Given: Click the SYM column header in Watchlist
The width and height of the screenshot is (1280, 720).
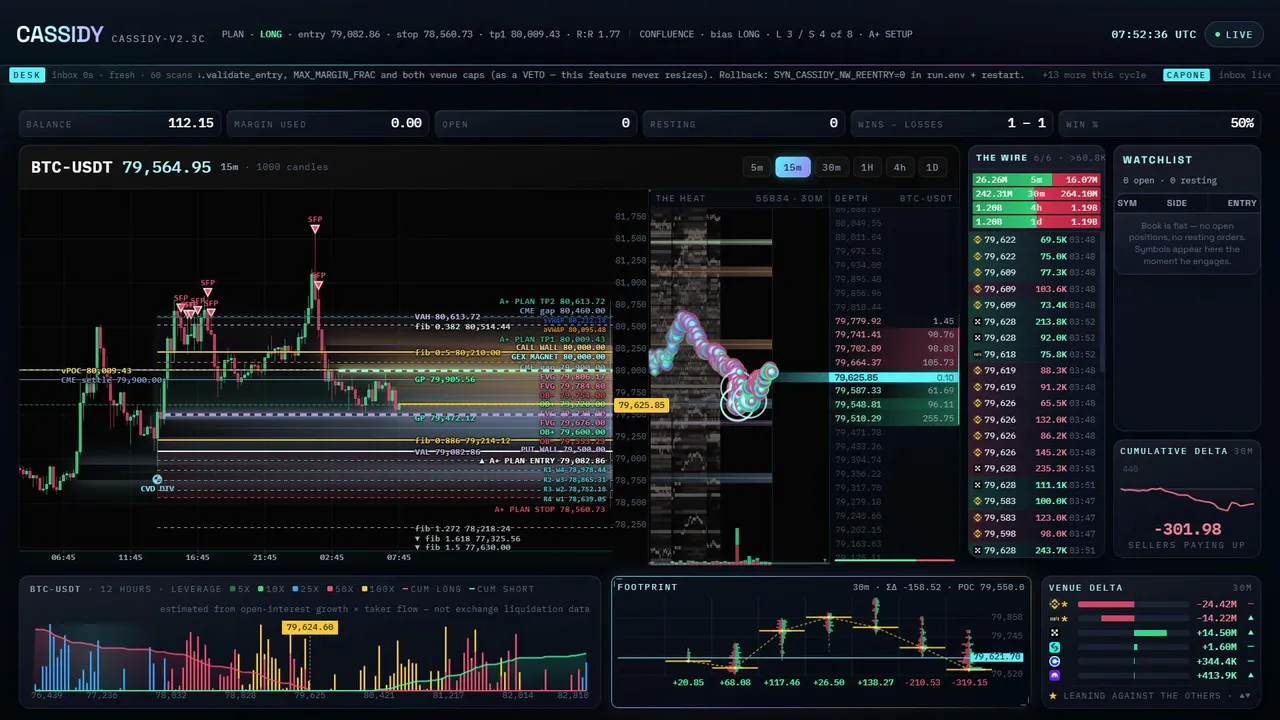Looking at the screenshot, I should click(x=1127, y=203).
